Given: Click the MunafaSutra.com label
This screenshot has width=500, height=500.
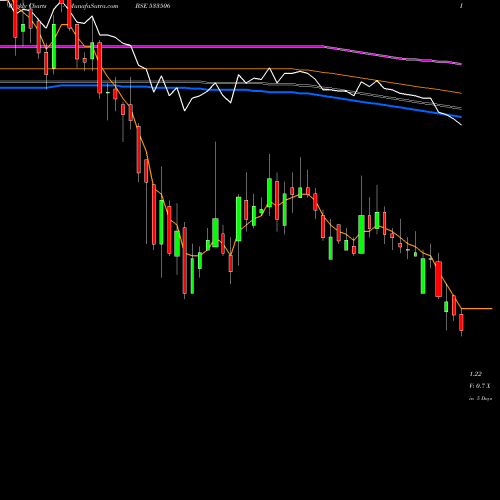Looking at the screenshot, I should point(93,6).
